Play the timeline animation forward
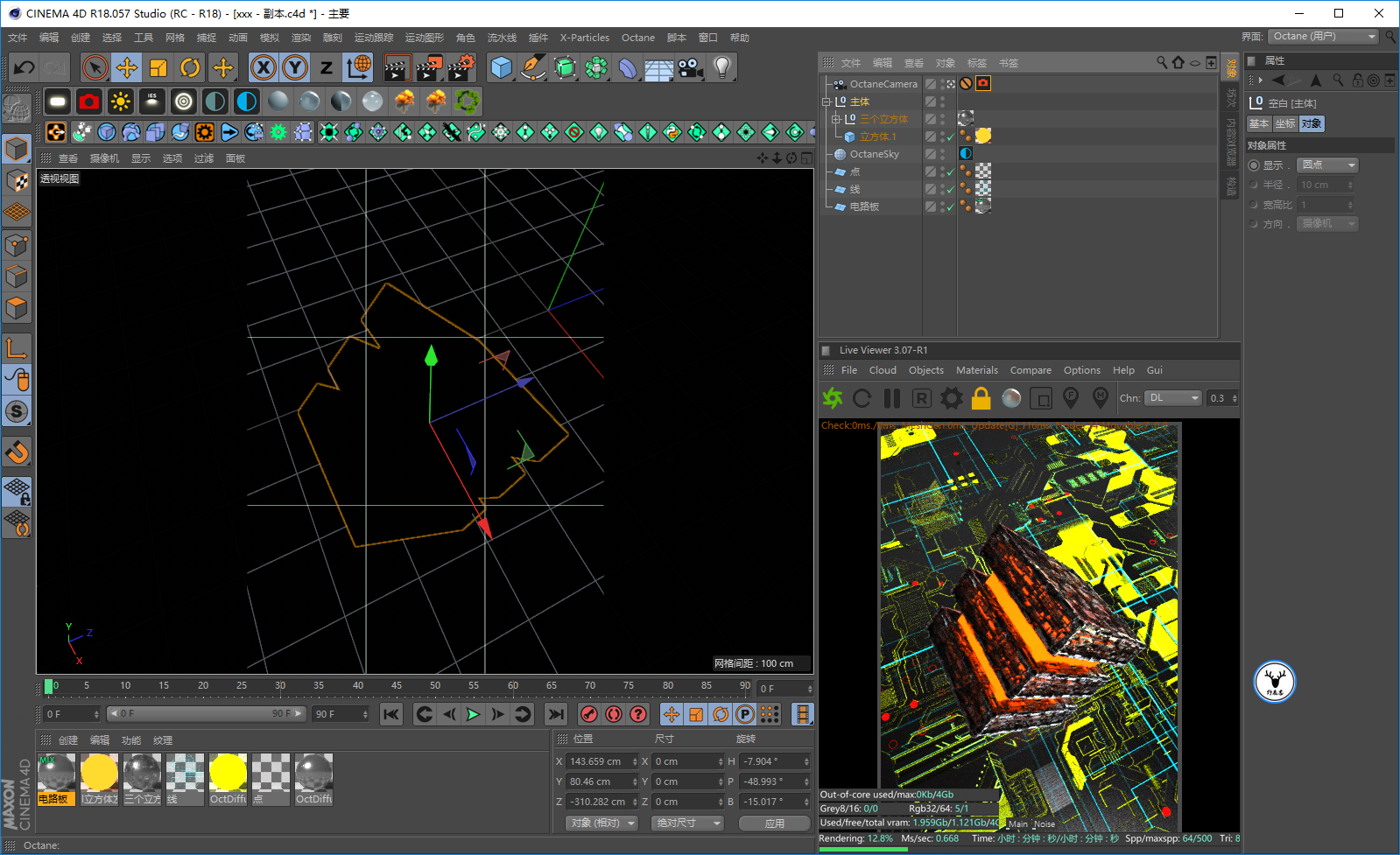The height and width of the screenshot is (855, 1400). tap(473, 714)
